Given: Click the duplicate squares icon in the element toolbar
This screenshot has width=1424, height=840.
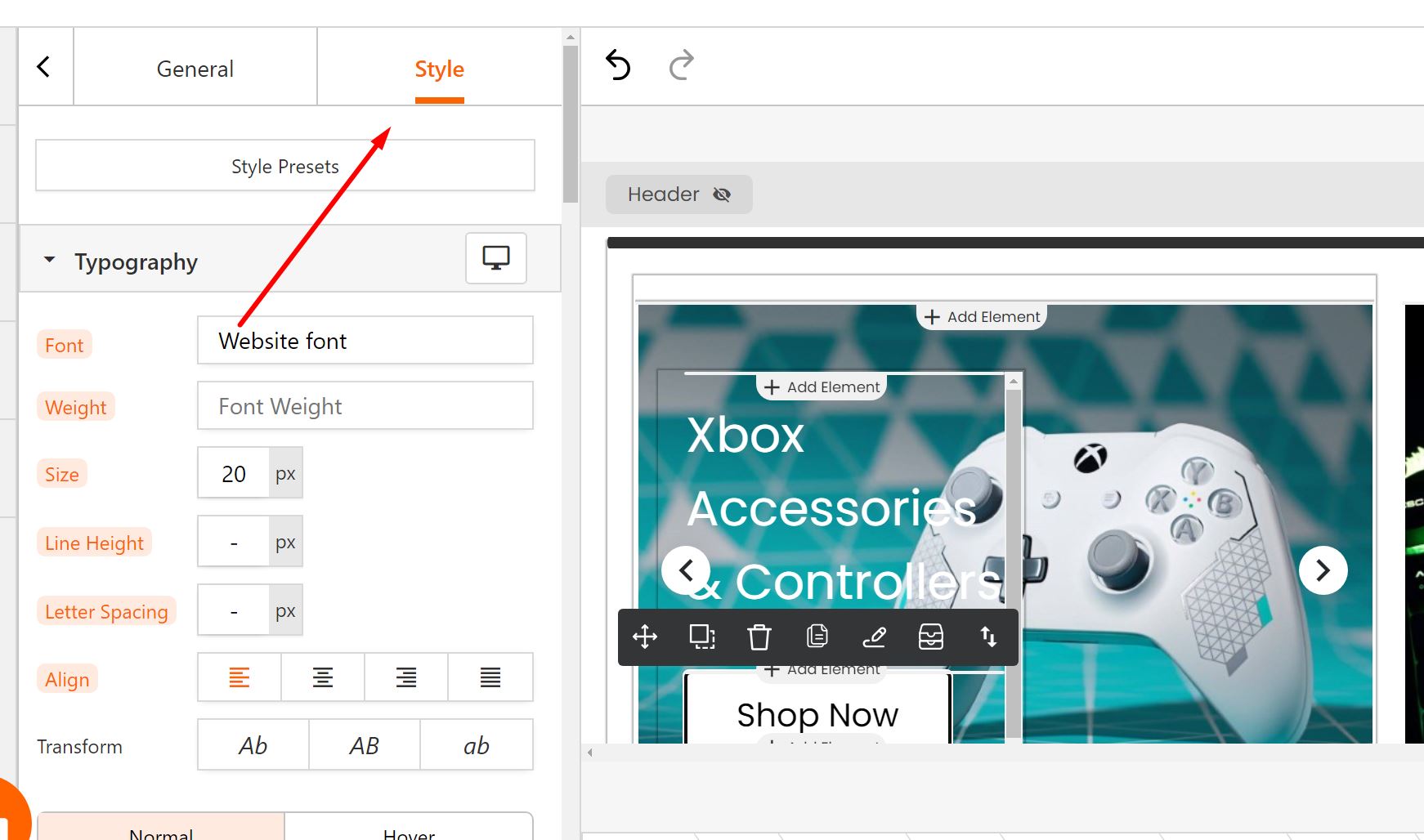Looking at the screenshot, I should click(x=702, y=637).
